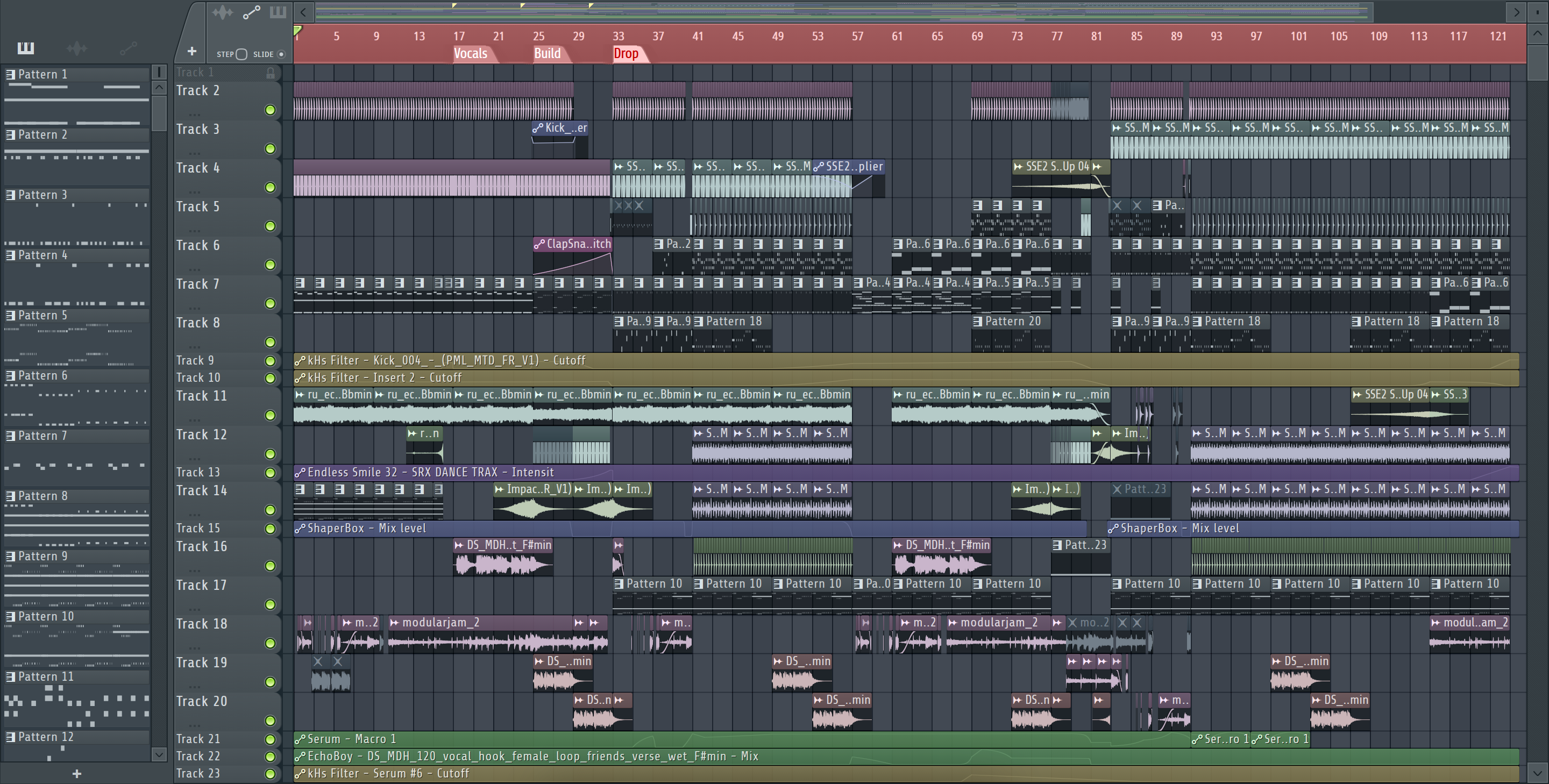Select the Track 4 header

(x=228, y=178)
